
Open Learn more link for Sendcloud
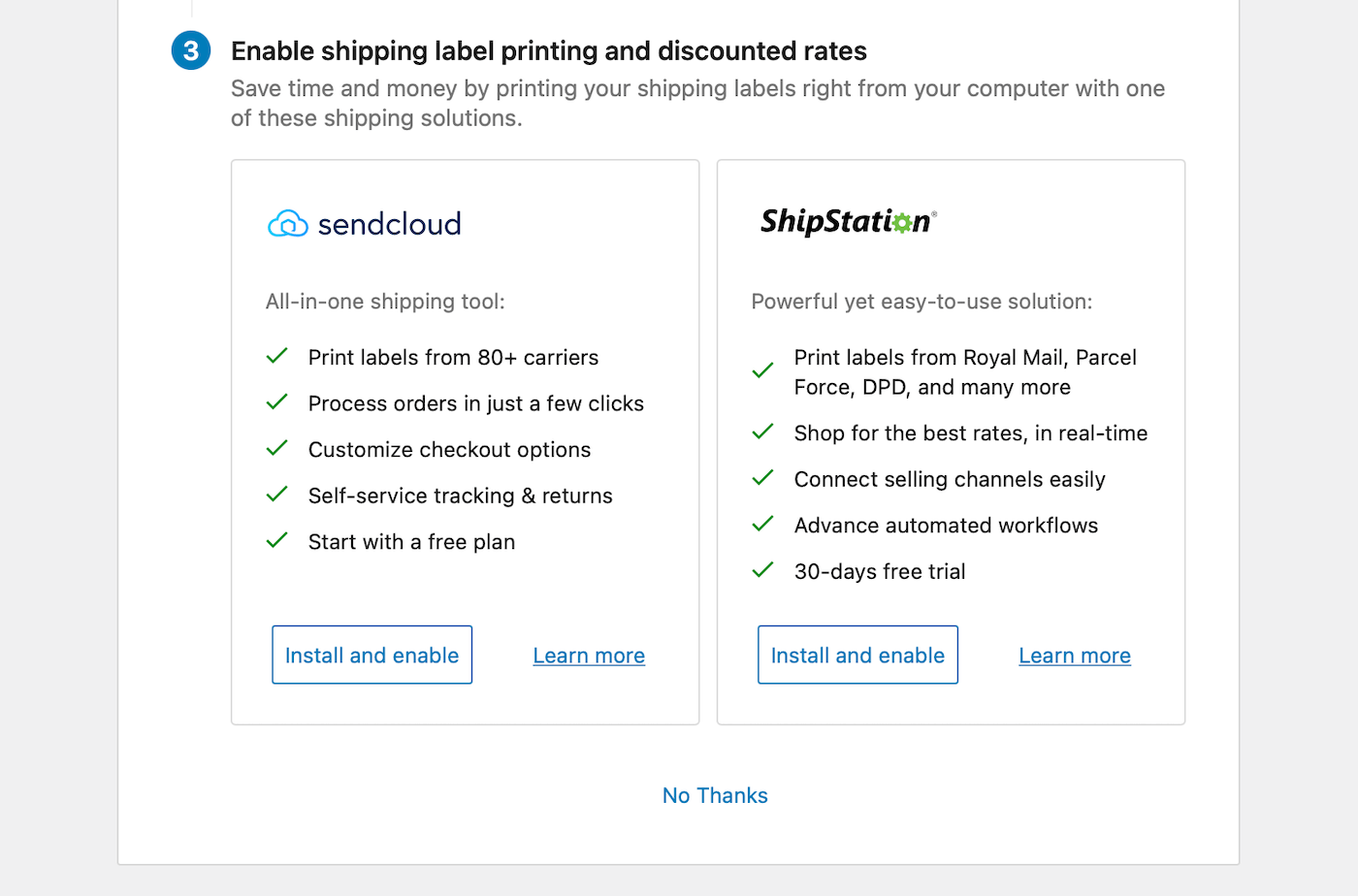coord(589,656)
